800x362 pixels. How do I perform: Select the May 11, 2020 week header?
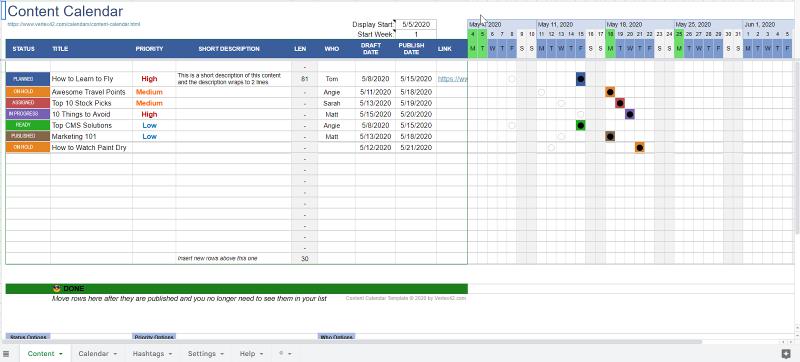pos(570,24)
